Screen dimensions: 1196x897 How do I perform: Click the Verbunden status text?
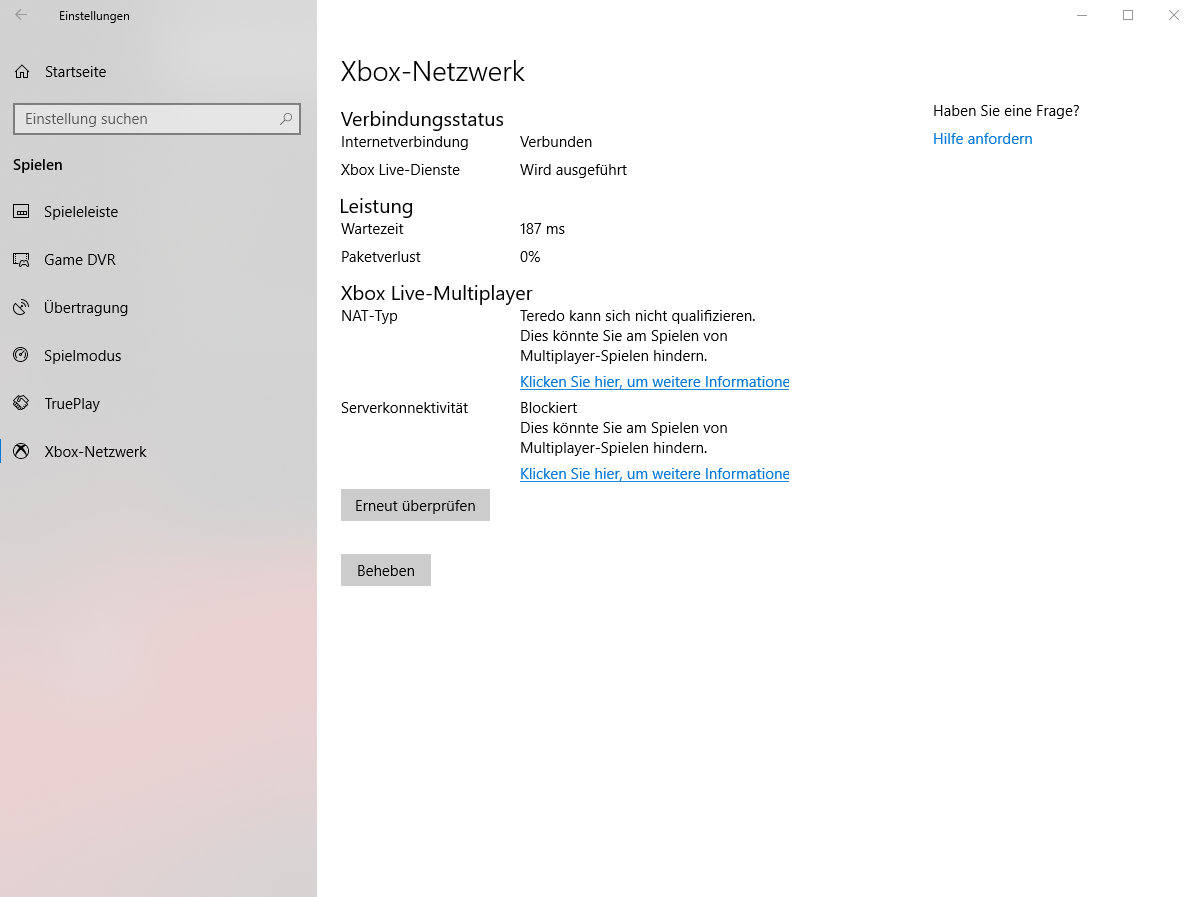556,142
